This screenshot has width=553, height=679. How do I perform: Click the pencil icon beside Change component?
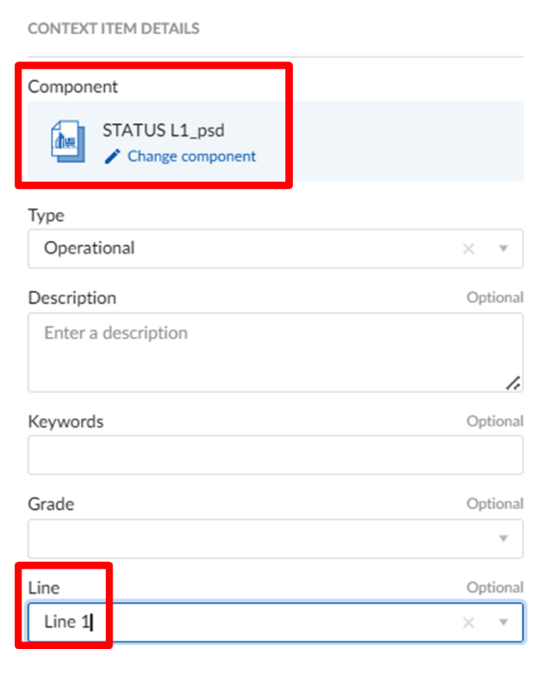[112, 157]
